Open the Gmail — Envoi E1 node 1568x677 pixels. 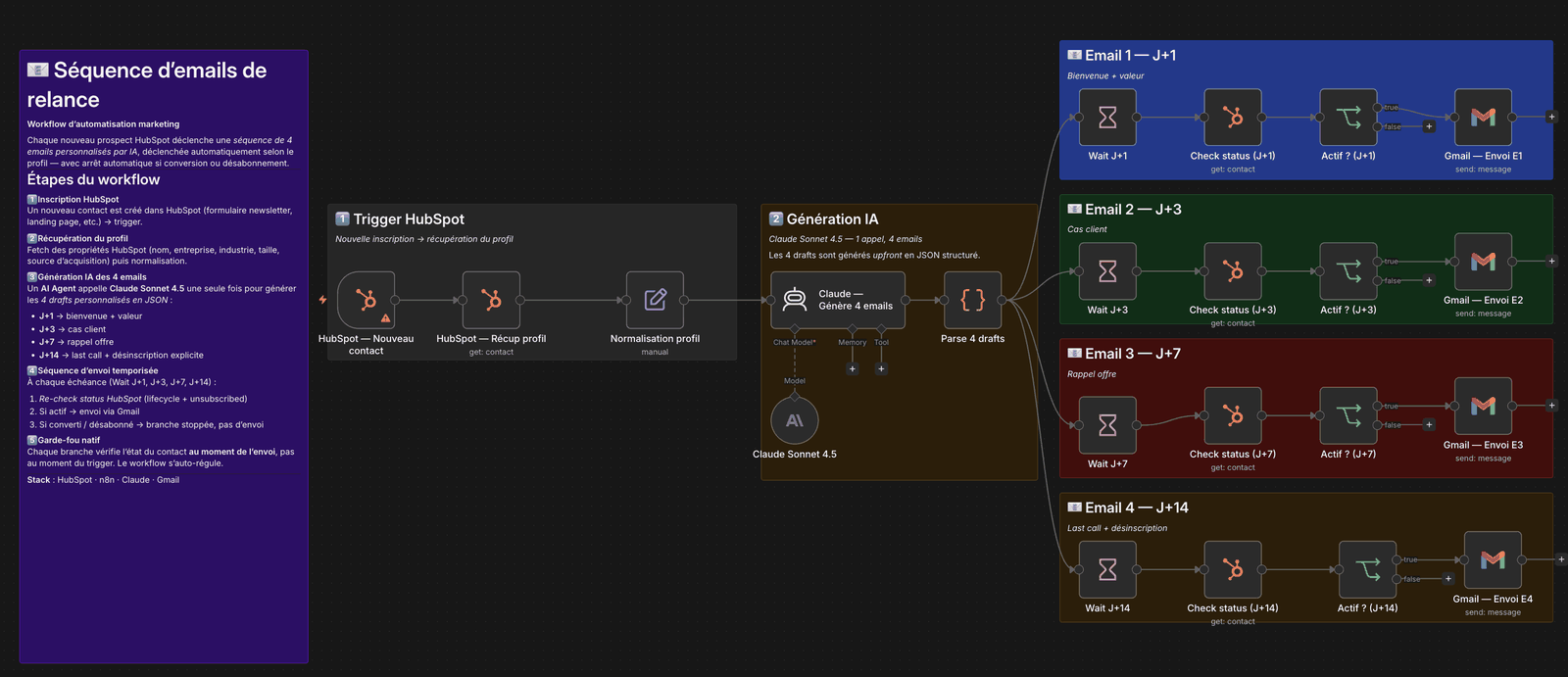point(1483,118)
